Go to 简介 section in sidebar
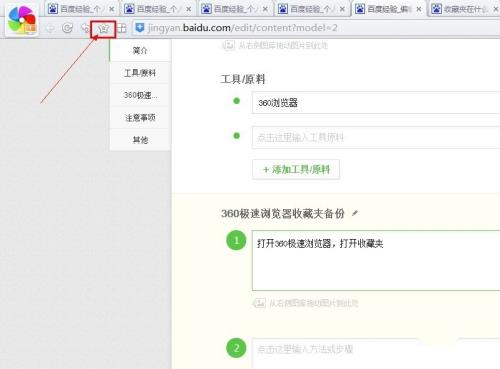This screenshot has height=369, width=500. pos(140,51)
